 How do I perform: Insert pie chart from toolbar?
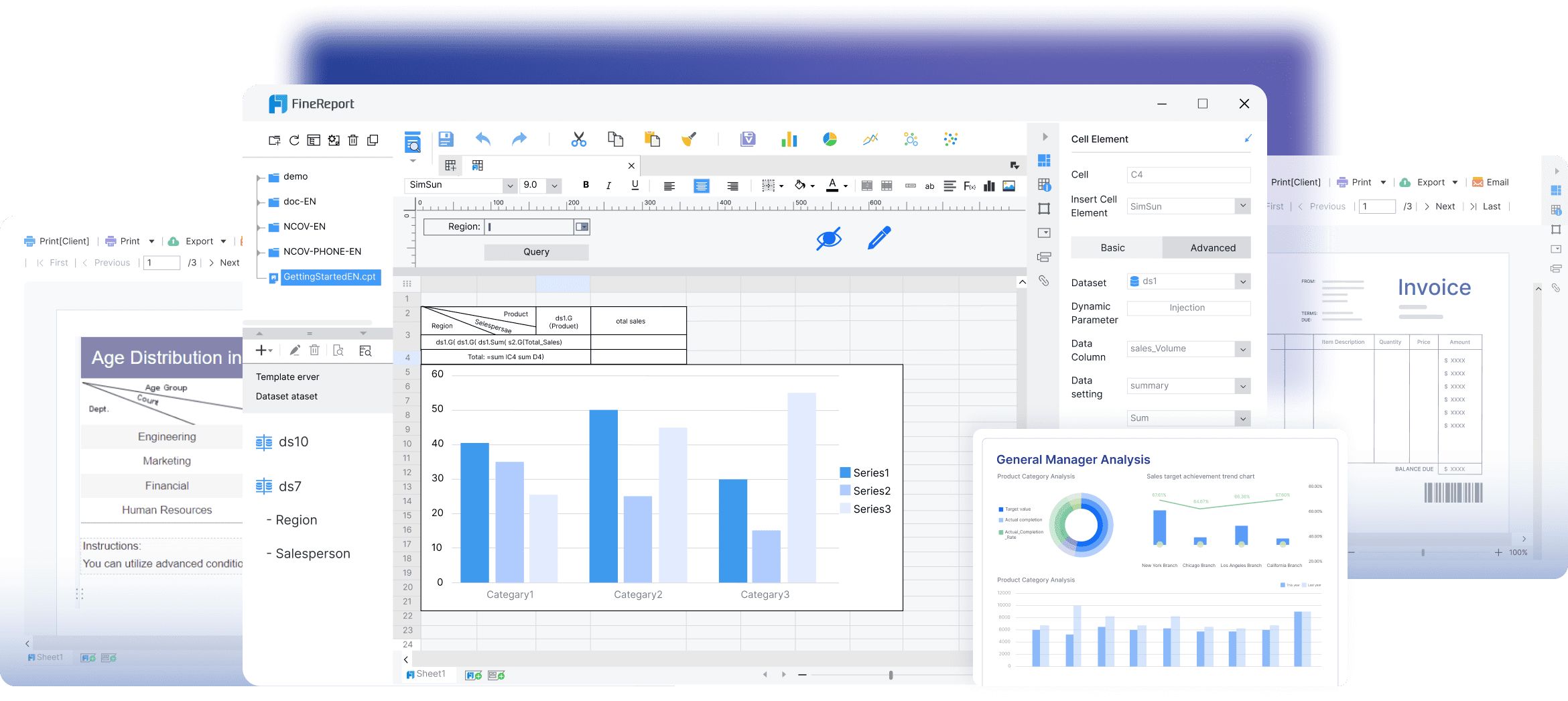(x=830, y=139)
